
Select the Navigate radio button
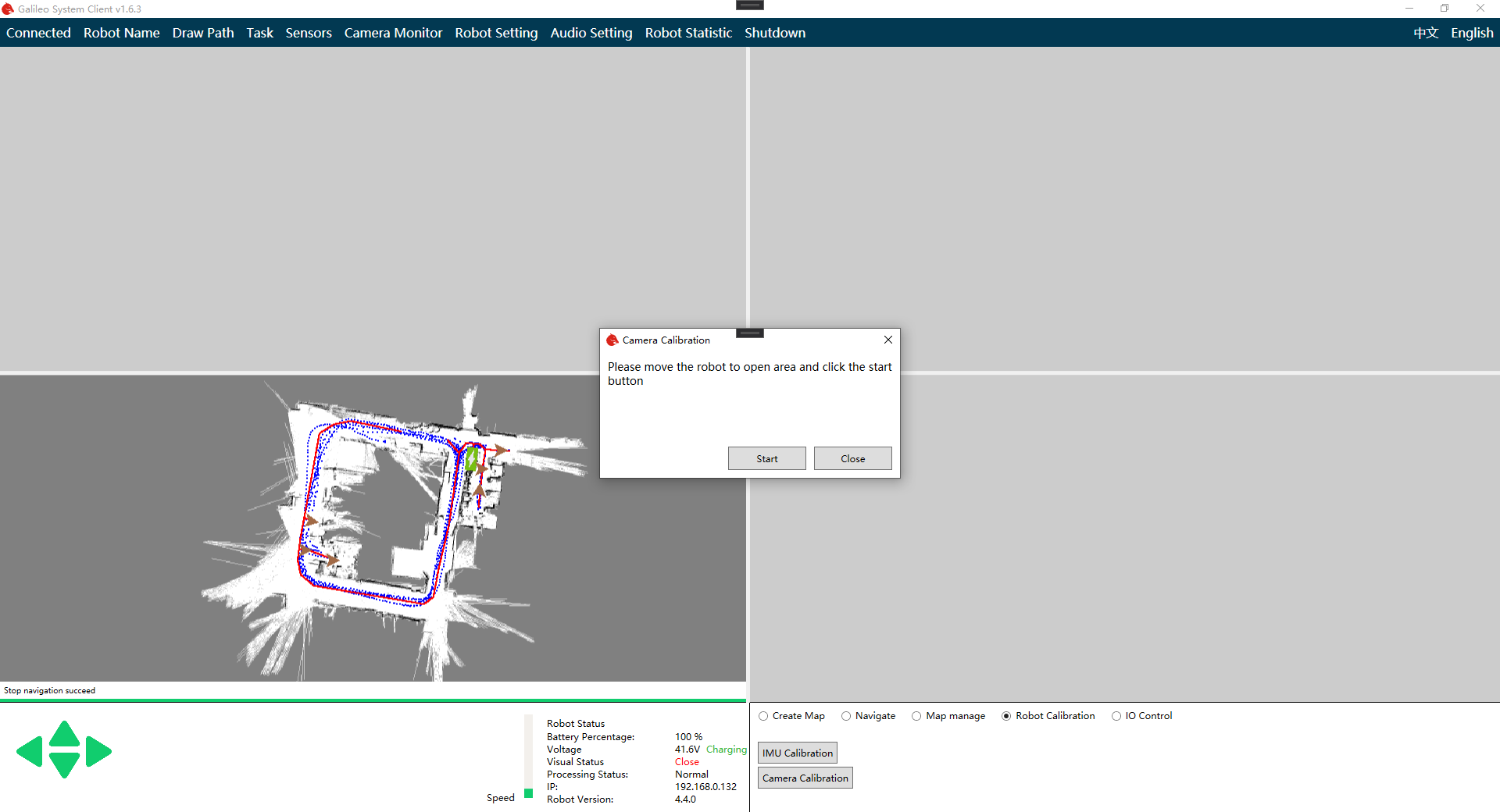(x=846, y=716)
